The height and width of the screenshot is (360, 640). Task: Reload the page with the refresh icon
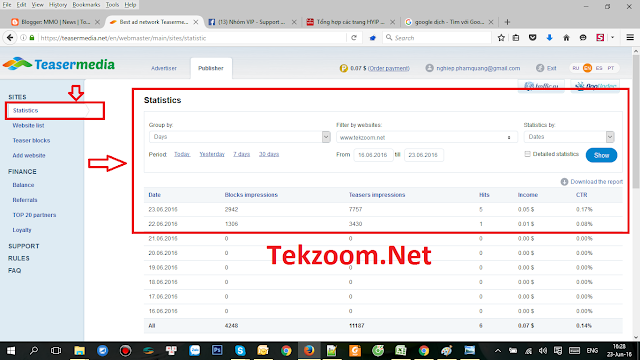tap(354, 38)
